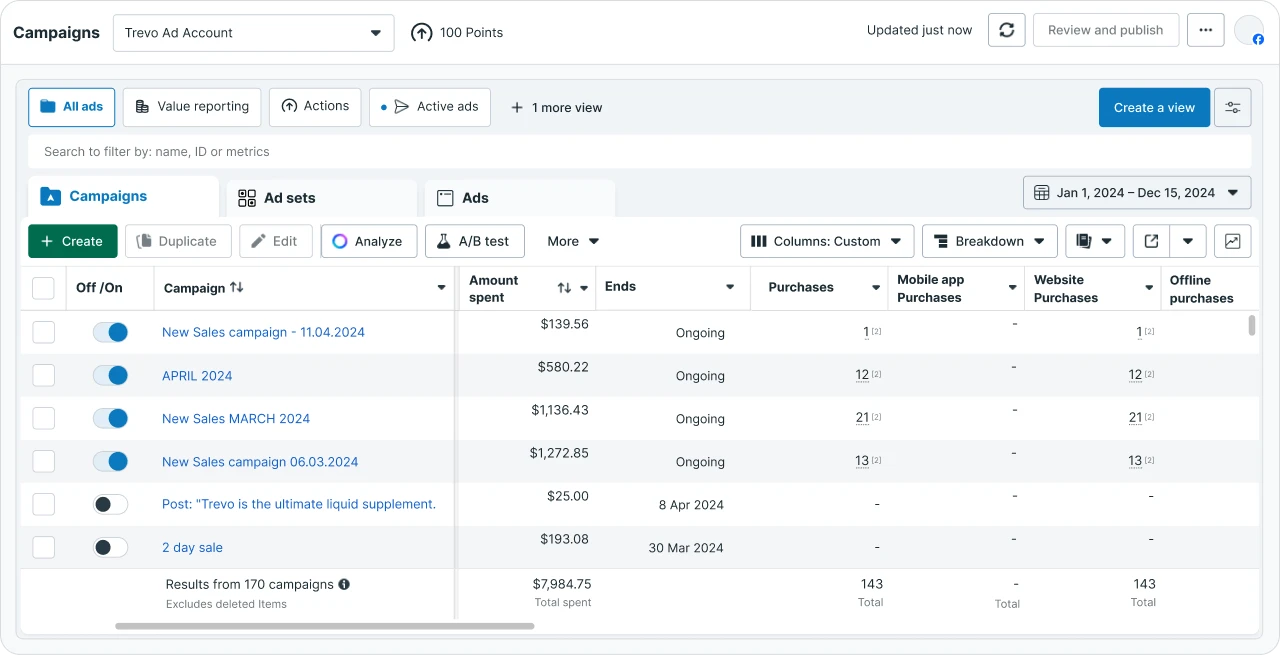Image resolution: width=1280 pixels, height=655 pixels.
Task: Open the three-dots more options button
Action: coord(1205,30)
